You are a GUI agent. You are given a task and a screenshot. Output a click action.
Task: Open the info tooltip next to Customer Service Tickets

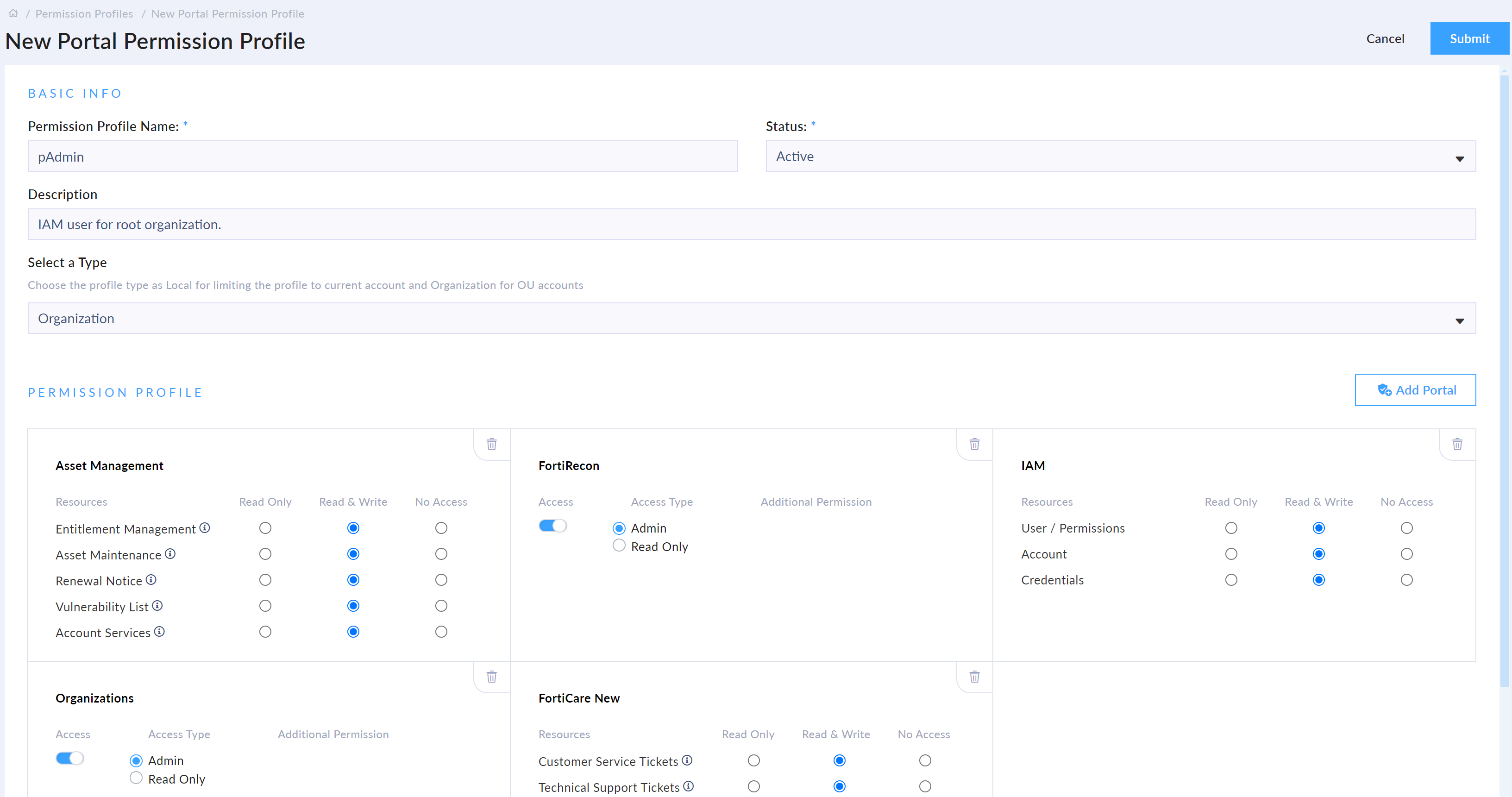(x=687, y=759)
